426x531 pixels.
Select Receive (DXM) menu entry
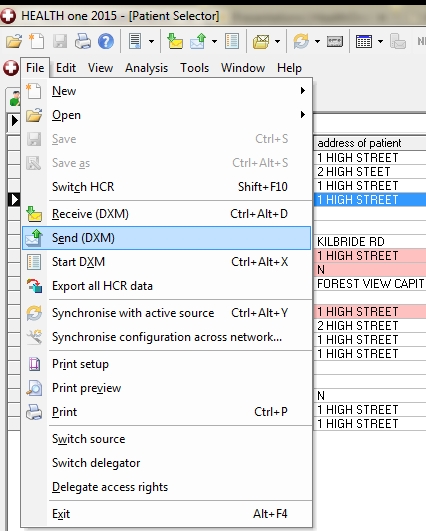(166, 214)
